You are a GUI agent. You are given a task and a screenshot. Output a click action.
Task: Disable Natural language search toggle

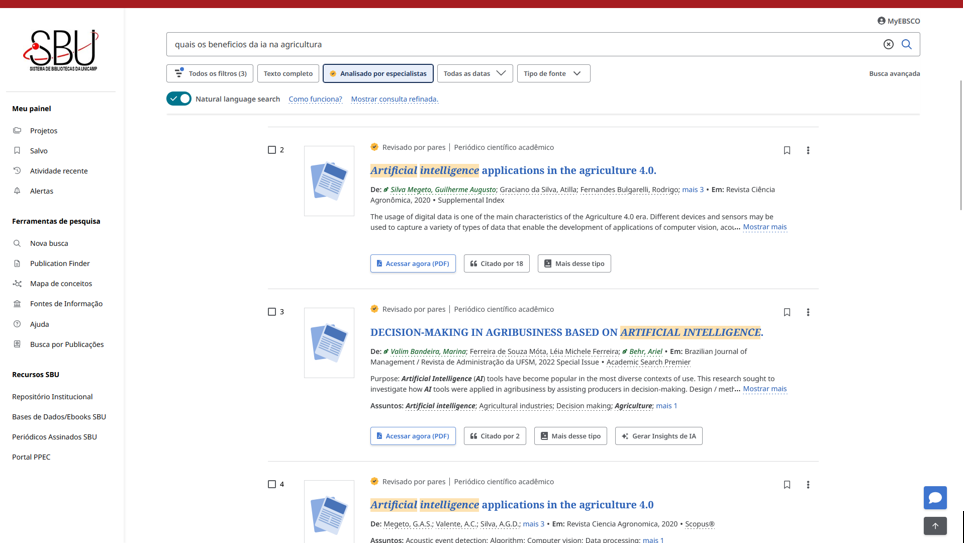[x=179, y=99]
